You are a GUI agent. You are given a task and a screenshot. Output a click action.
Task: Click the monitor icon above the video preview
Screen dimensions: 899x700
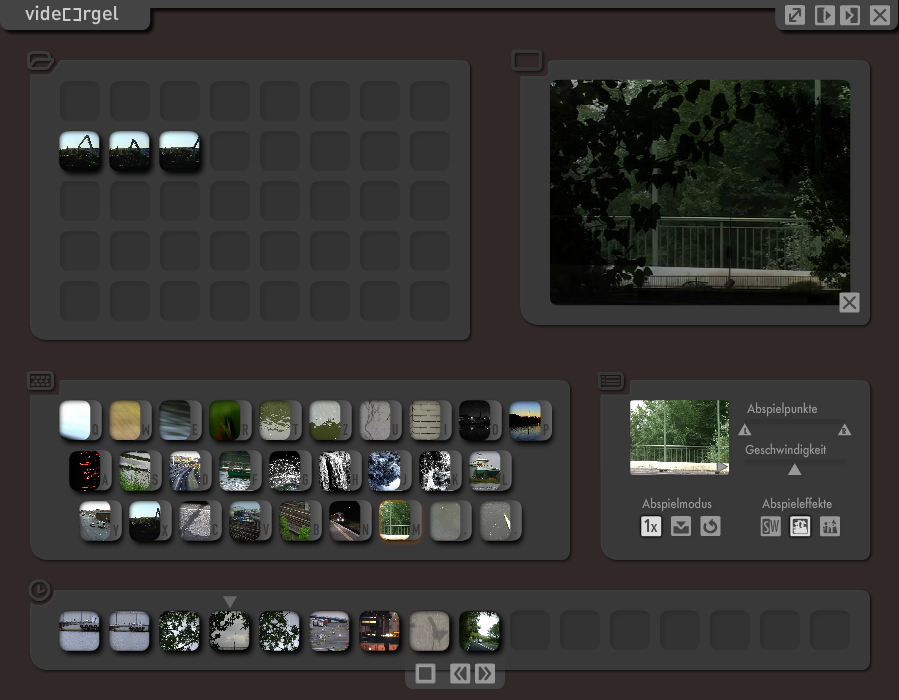coord(527,61)
